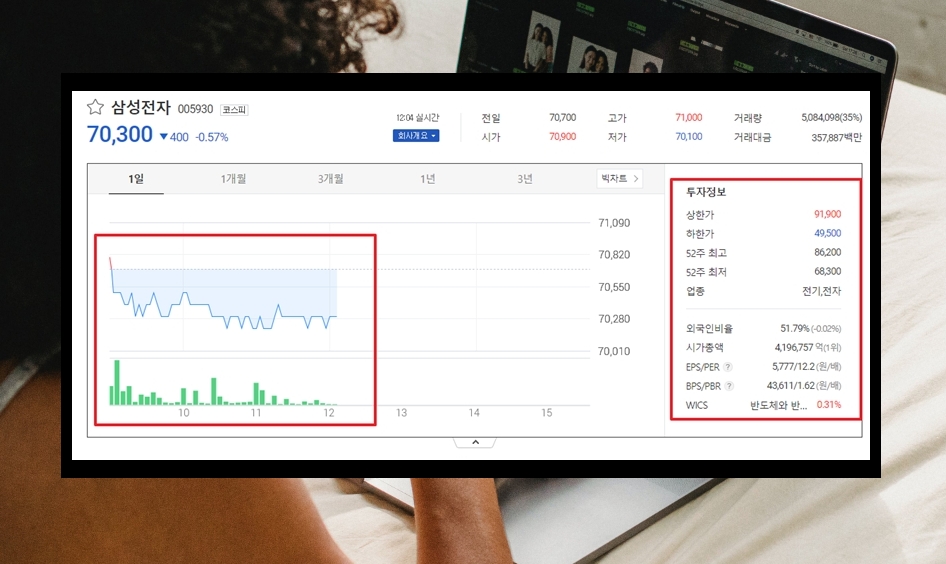The width and height of the screenshot is (946, 564).
Task: Click the EPS/PER help question icon
Action: tap(728, 367)
